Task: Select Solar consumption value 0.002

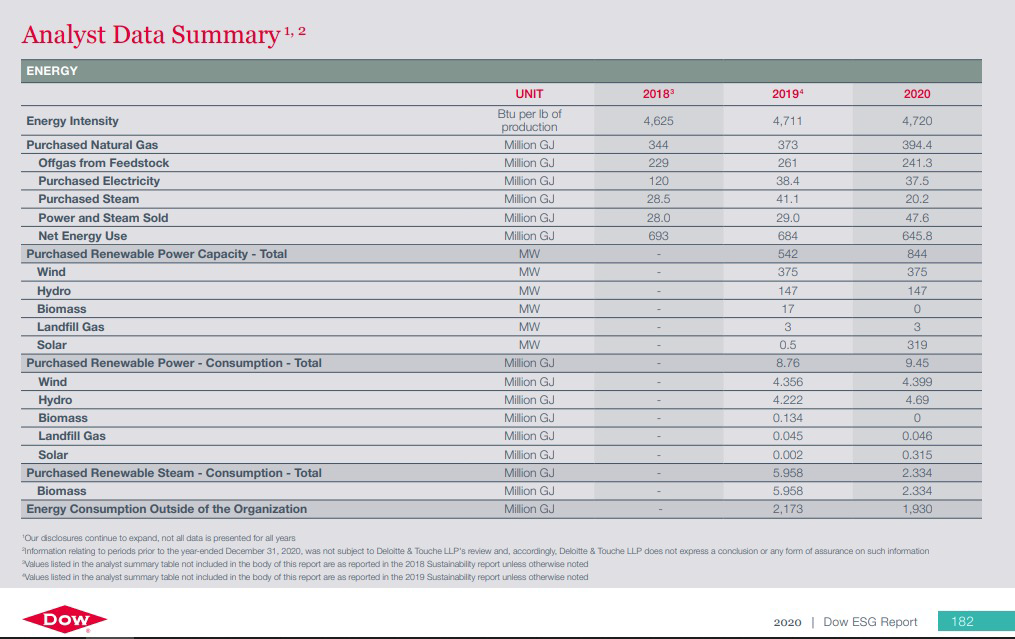Action: click(x=787, y=455)
